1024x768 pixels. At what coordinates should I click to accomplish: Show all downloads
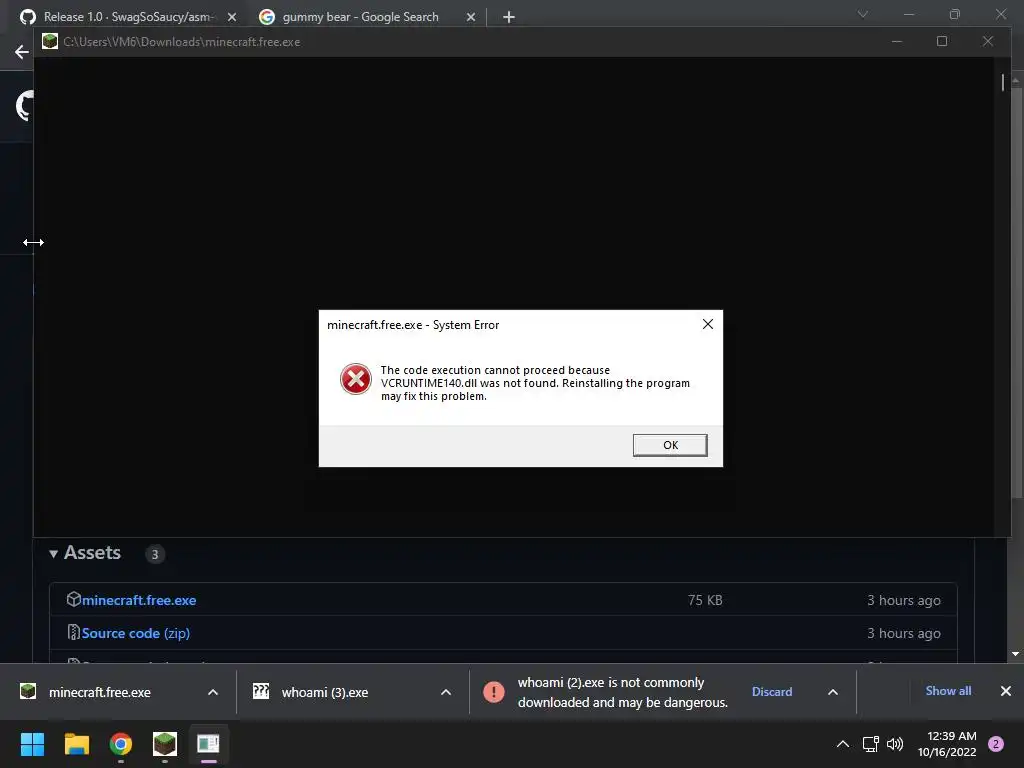(x=948, y=691)
